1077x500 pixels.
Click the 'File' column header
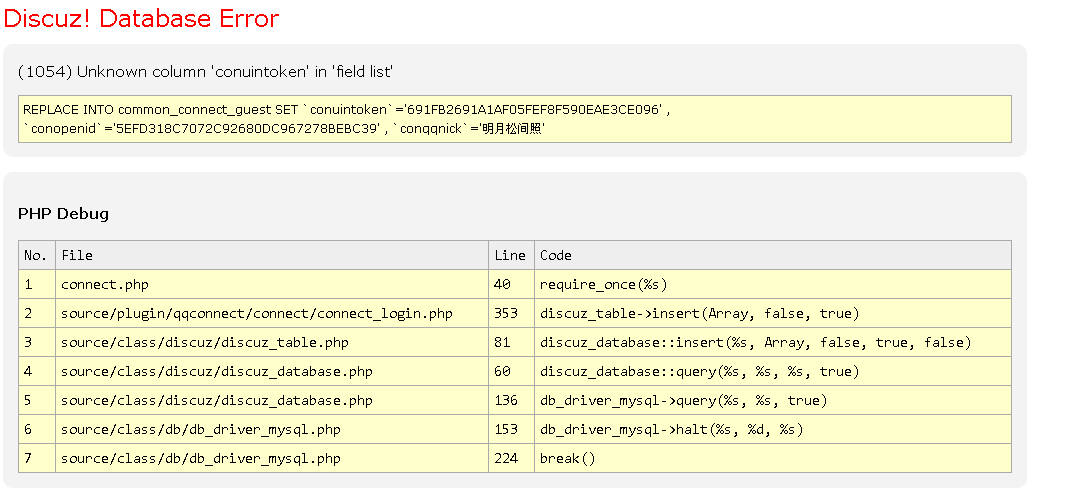77,255
